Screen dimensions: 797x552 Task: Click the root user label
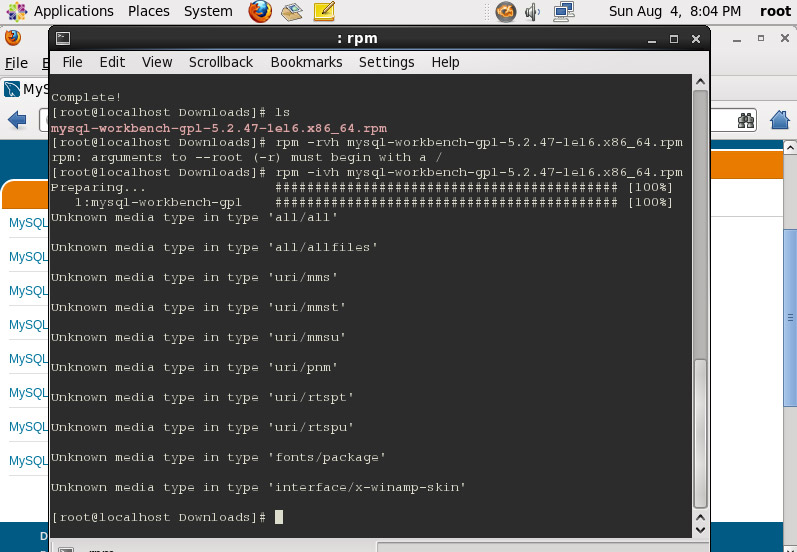pos(775,11)
